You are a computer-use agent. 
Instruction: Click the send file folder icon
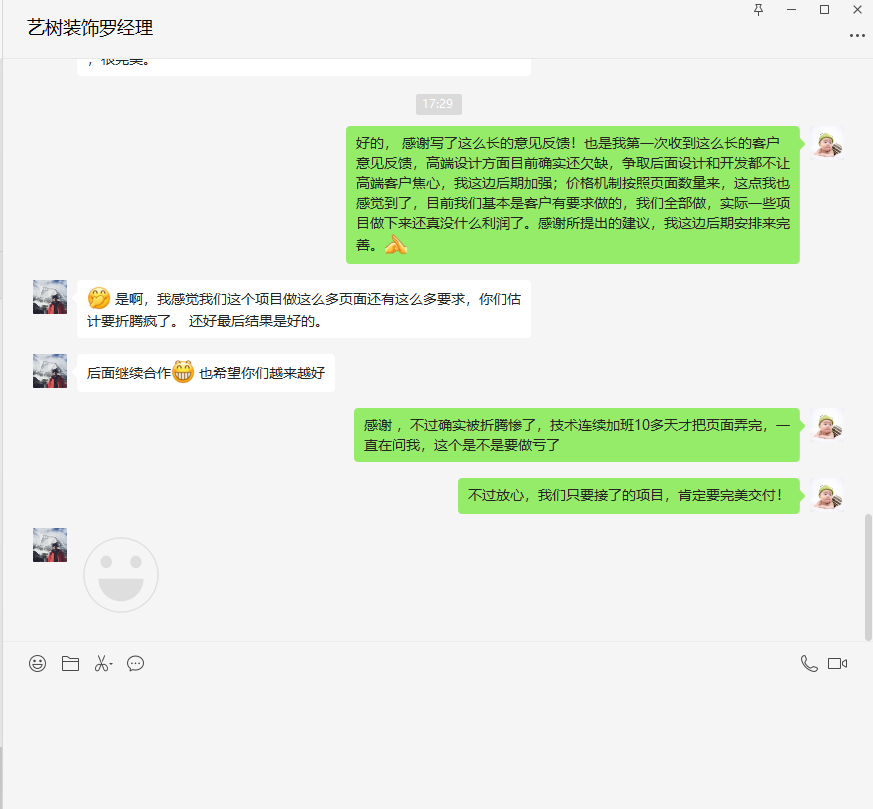click(70, 663)
